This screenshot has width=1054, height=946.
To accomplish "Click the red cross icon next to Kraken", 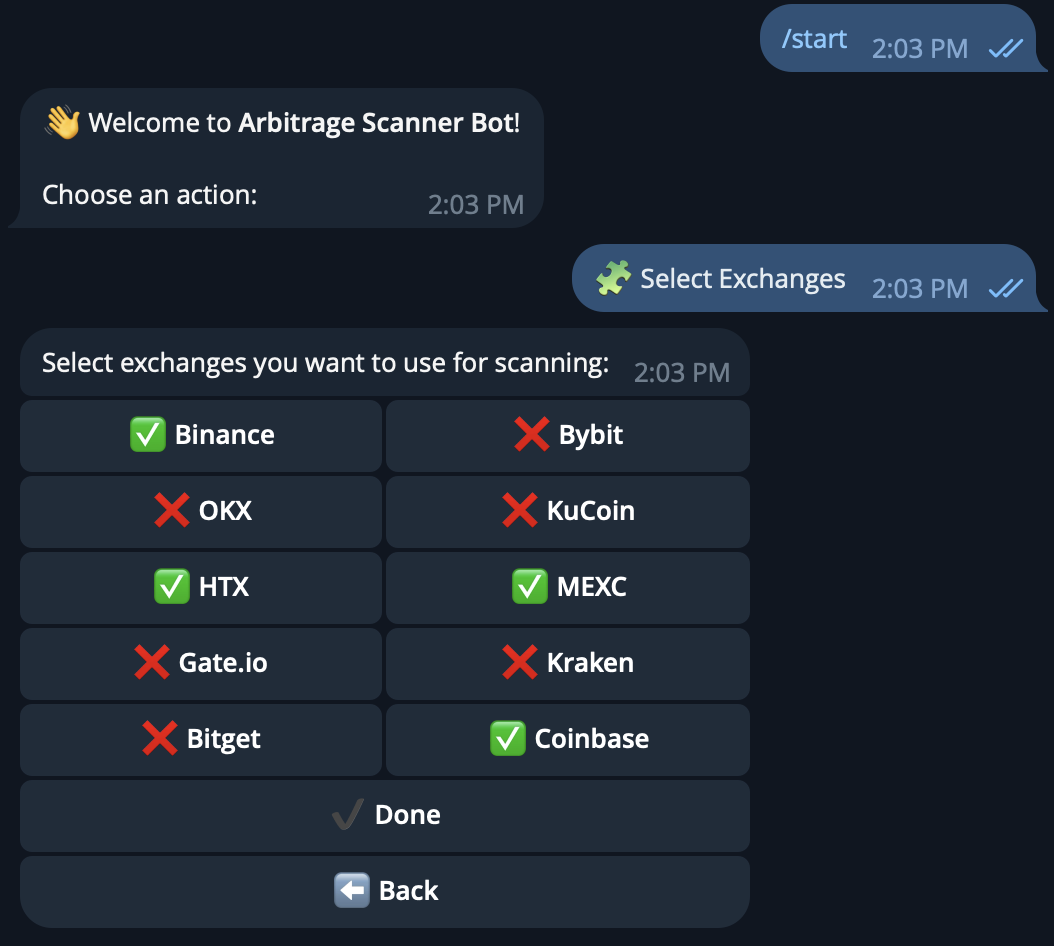I will click(521, 663).
